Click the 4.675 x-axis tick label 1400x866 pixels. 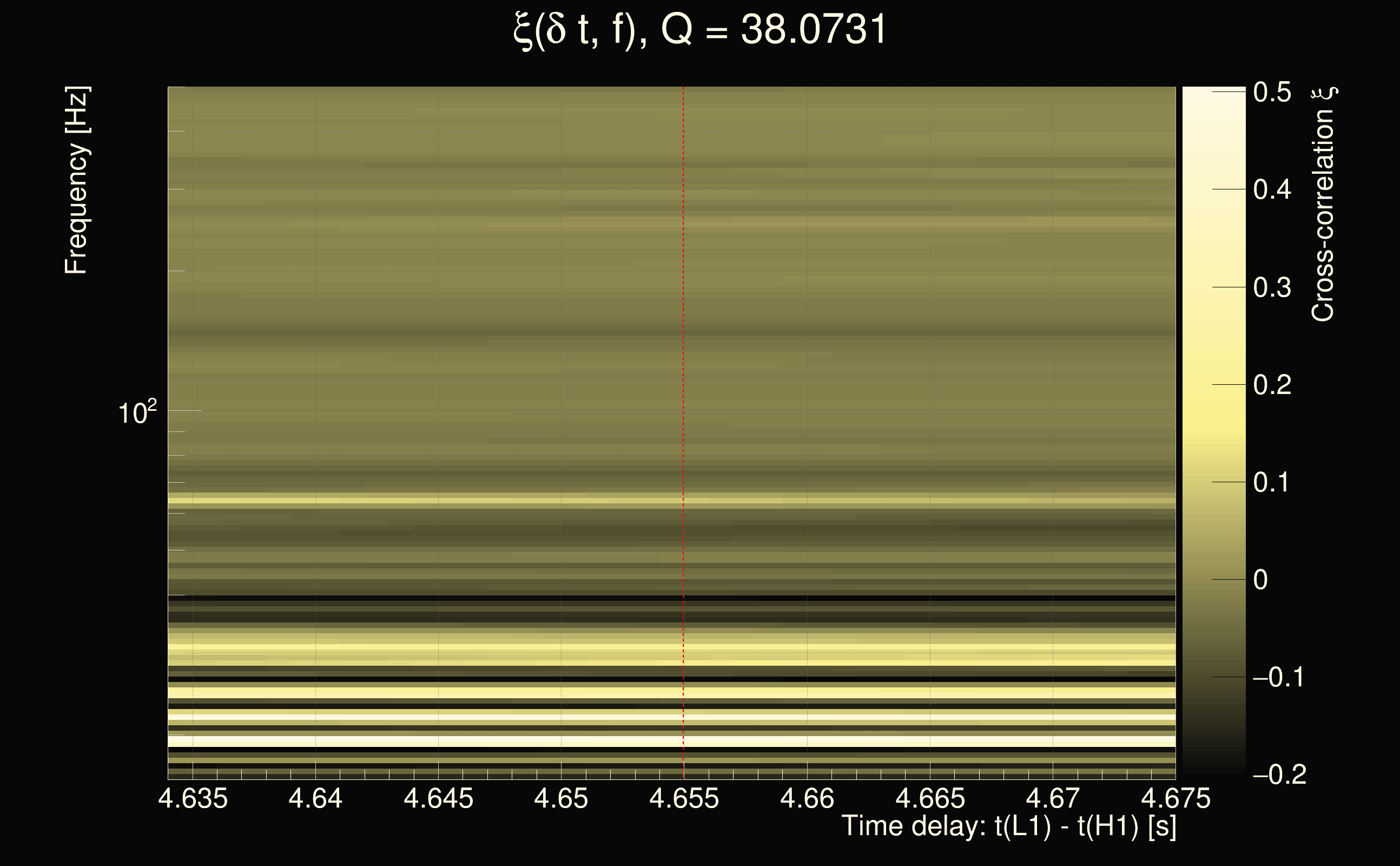(1176, 798)
